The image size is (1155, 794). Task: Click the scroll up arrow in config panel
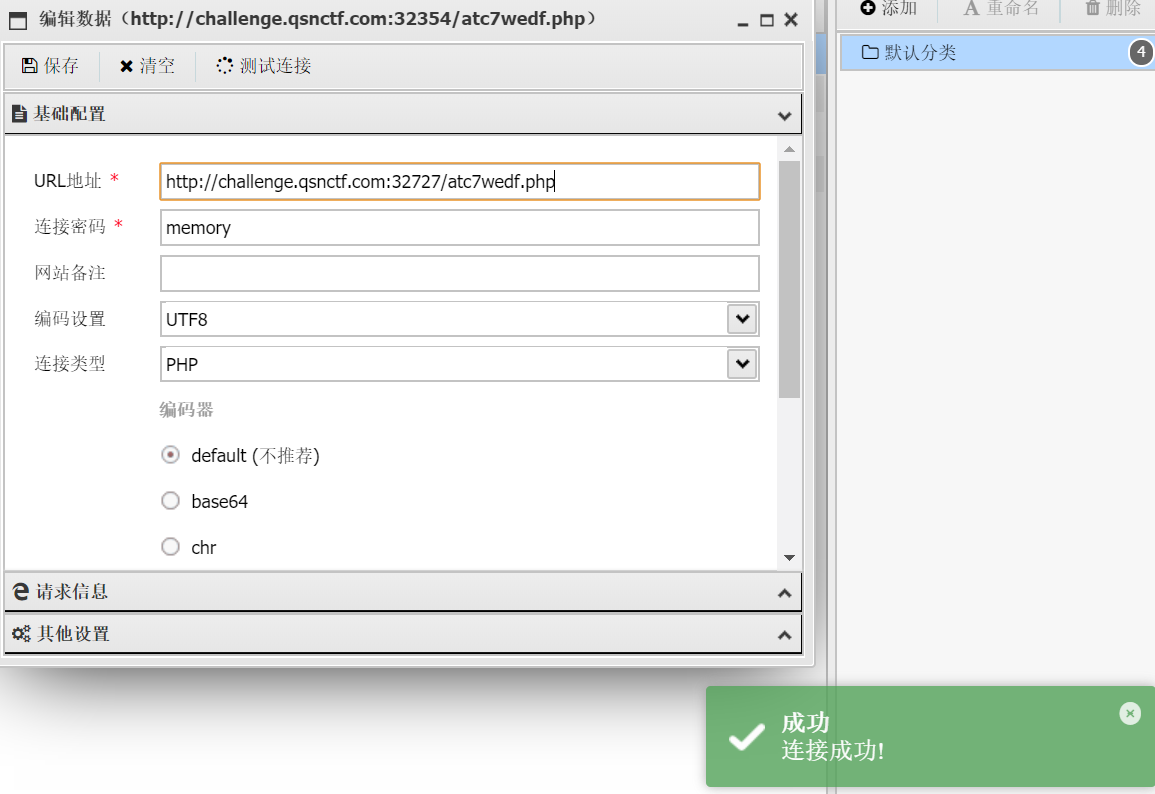coord(790,149)
